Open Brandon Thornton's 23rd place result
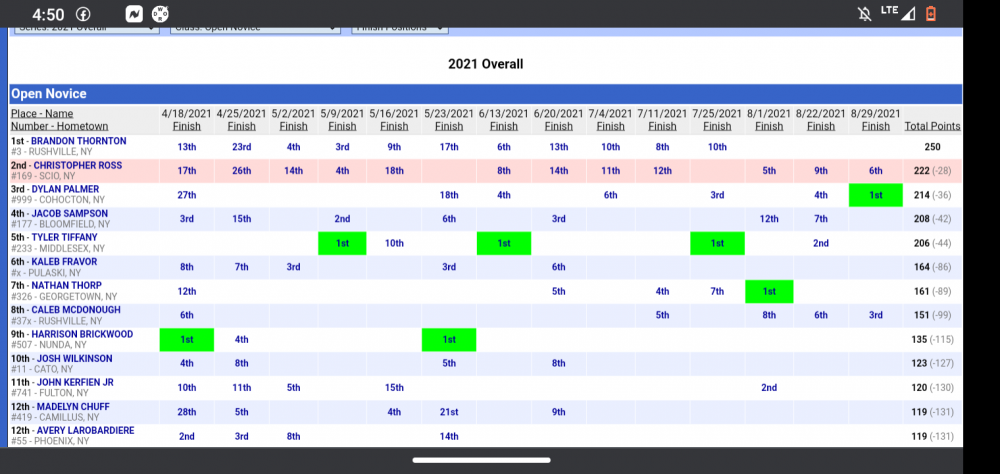The height and width of the screenshot is (474, 1000). click(x=241, y=147)
